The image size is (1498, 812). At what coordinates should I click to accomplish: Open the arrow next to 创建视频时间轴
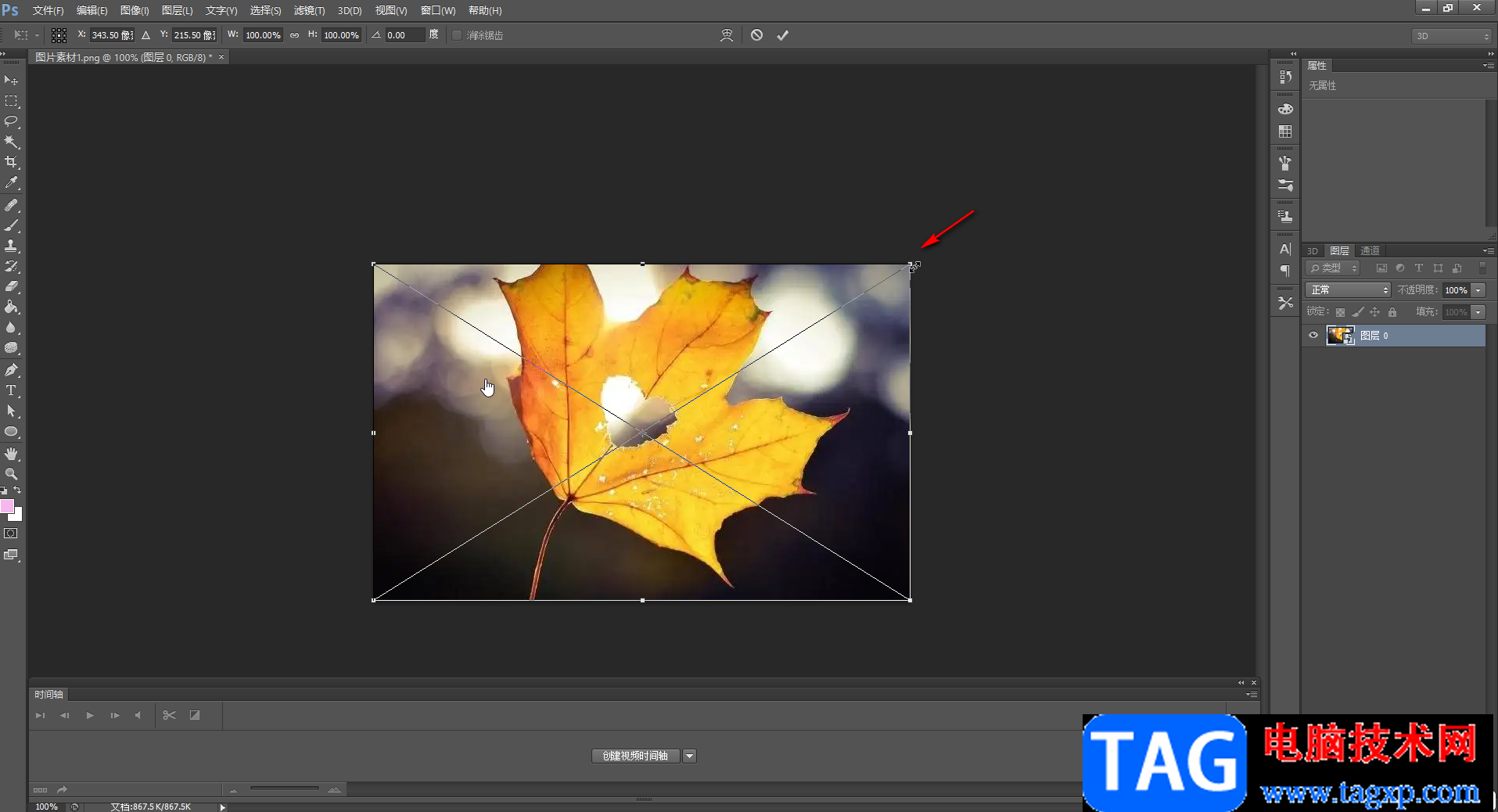(x=689, y=756)
